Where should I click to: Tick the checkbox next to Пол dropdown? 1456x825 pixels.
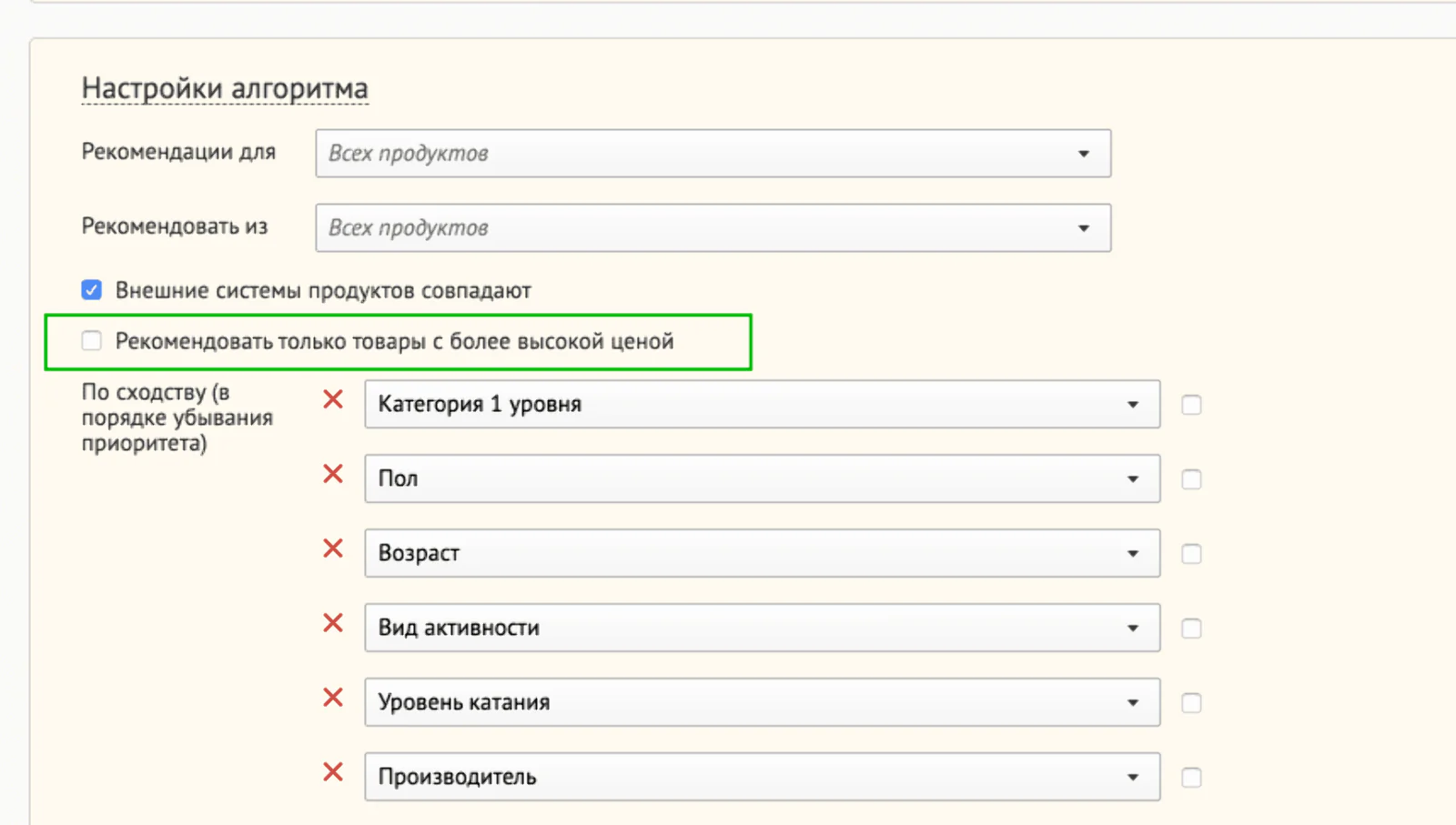coord(1191,479)
